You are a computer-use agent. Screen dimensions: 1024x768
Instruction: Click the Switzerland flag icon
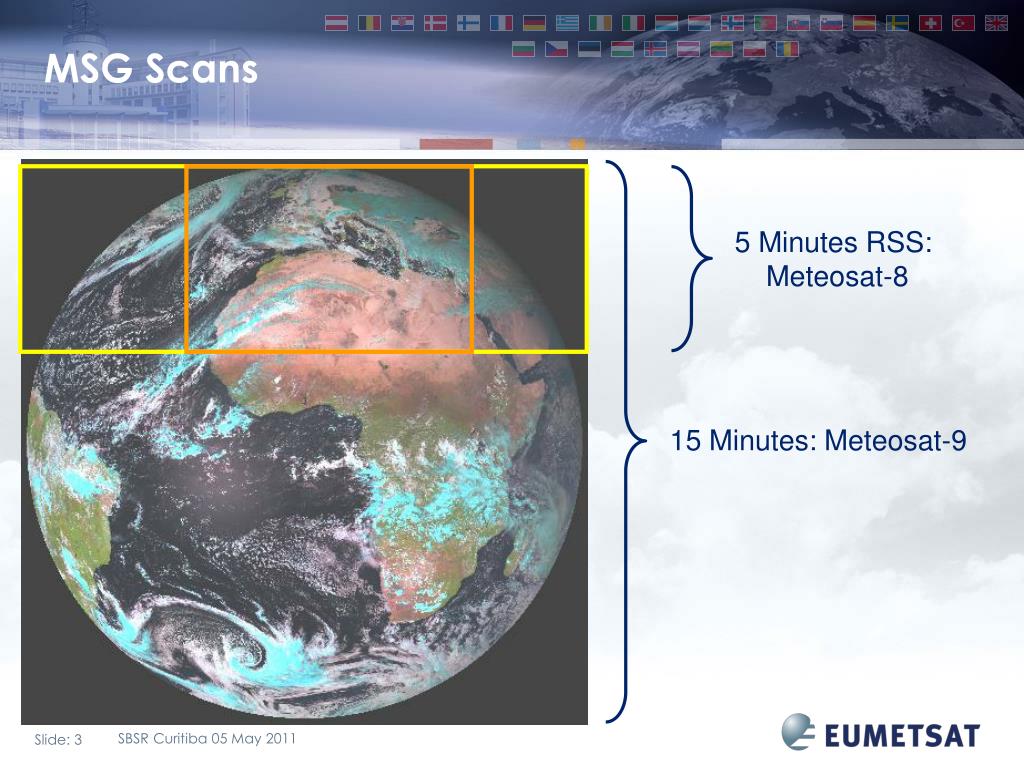930,24
